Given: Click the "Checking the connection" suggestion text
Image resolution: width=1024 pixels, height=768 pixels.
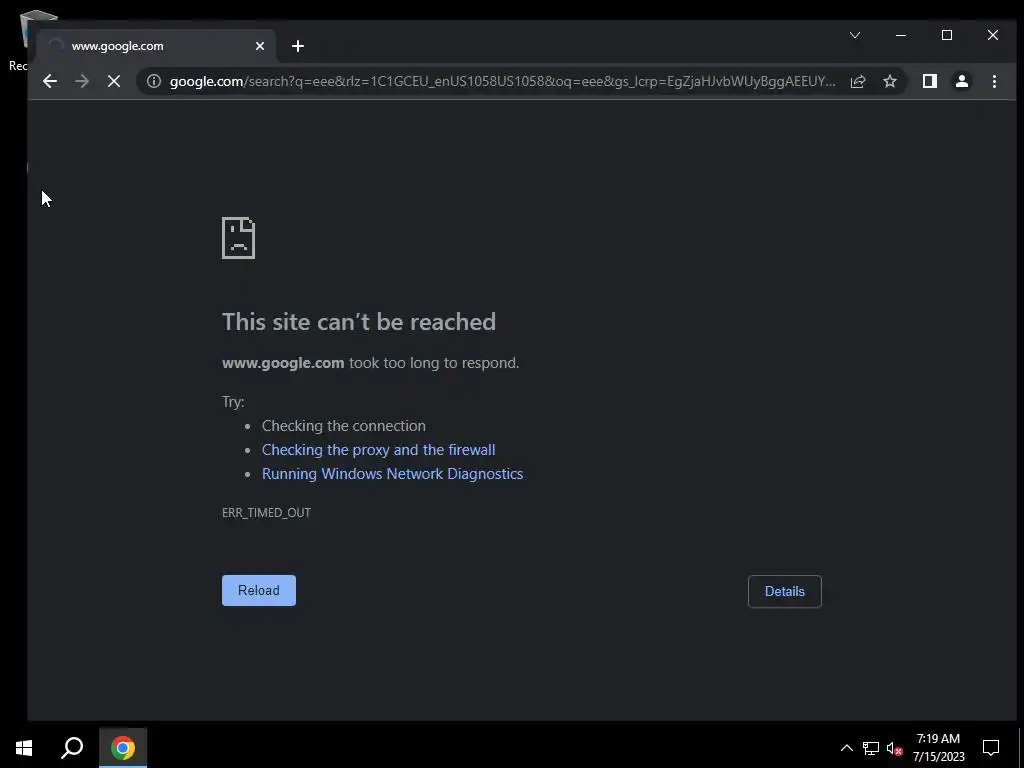Looking at the screenshot, I should [344, 426].
